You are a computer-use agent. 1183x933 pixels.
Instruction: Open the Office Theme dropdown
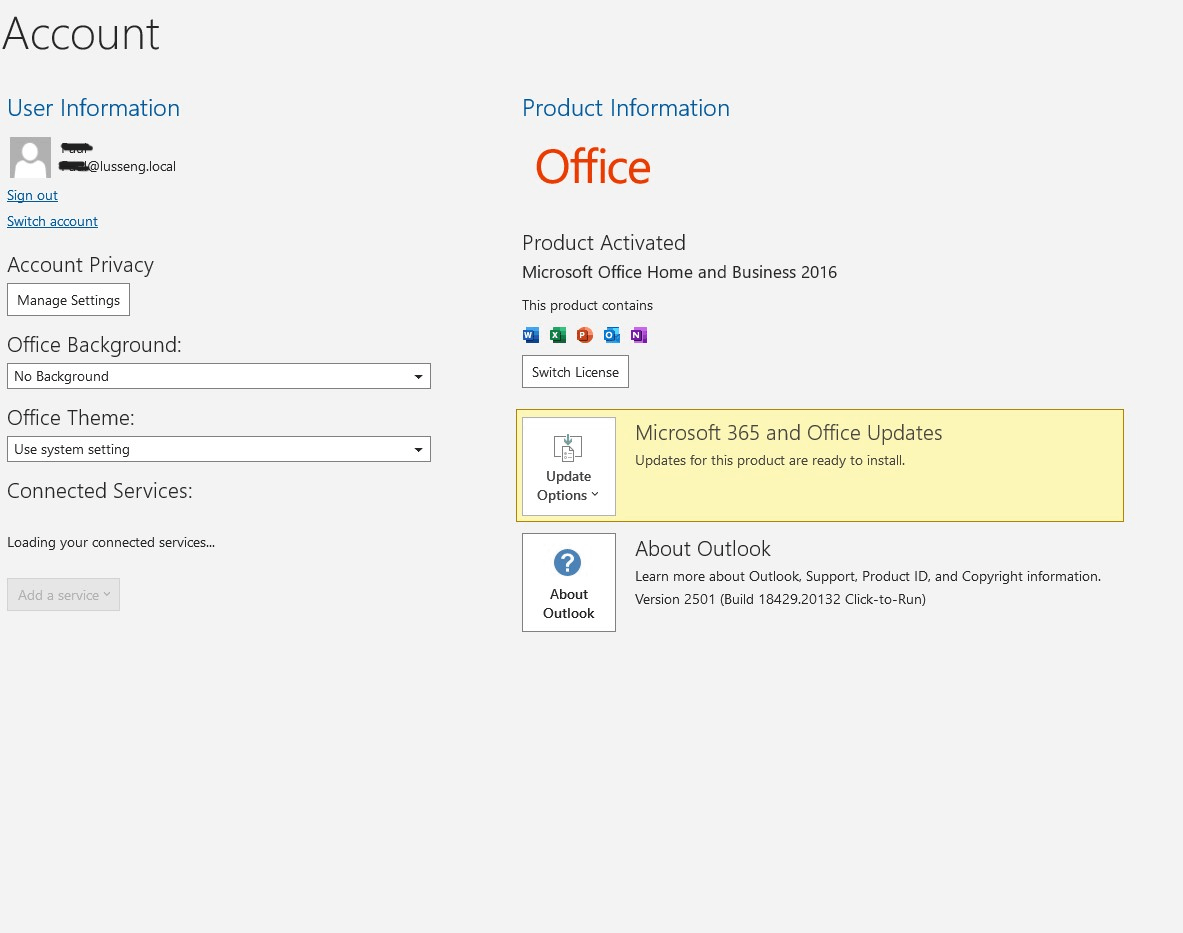pos(418,449)
